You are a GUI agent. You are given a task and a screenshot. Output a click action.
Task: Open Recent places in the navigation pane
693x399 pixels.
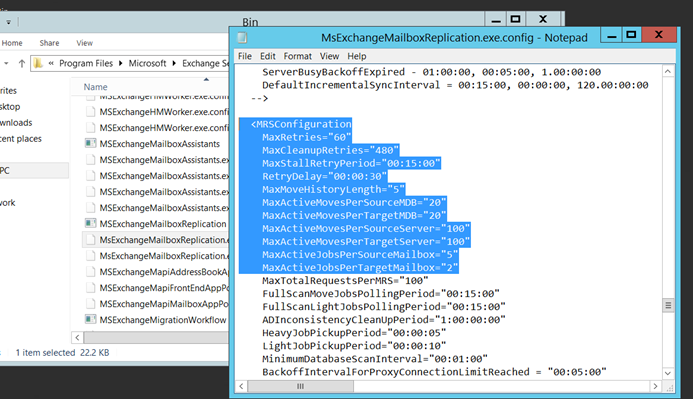pyautogui.click(x=21, y=138)
